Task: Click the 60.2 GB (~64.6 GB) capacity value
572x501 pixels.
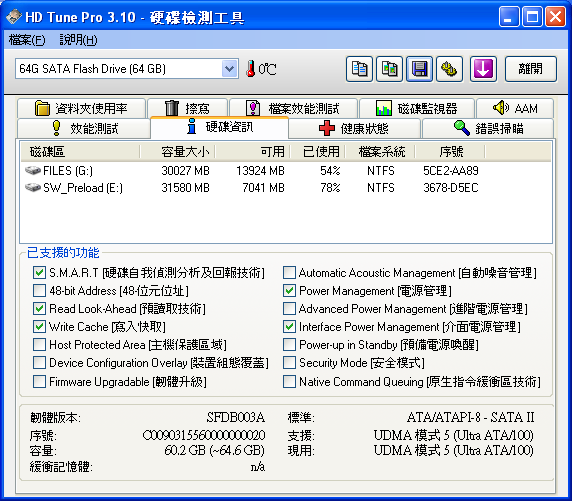Action: click(214, 450)
